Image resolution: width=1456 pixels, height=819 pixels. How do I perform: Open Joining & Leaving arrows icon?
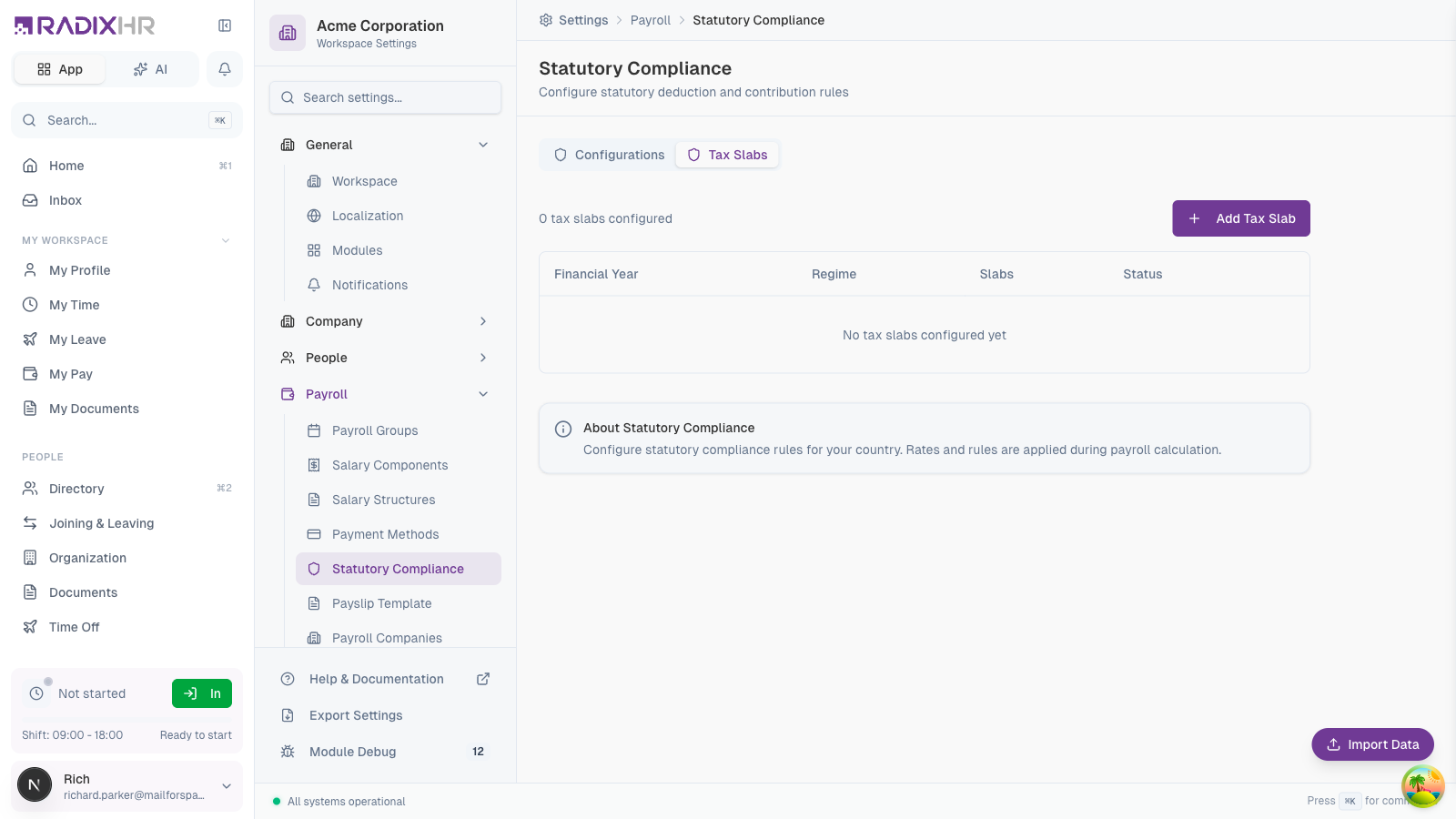(x=30, y=523)
